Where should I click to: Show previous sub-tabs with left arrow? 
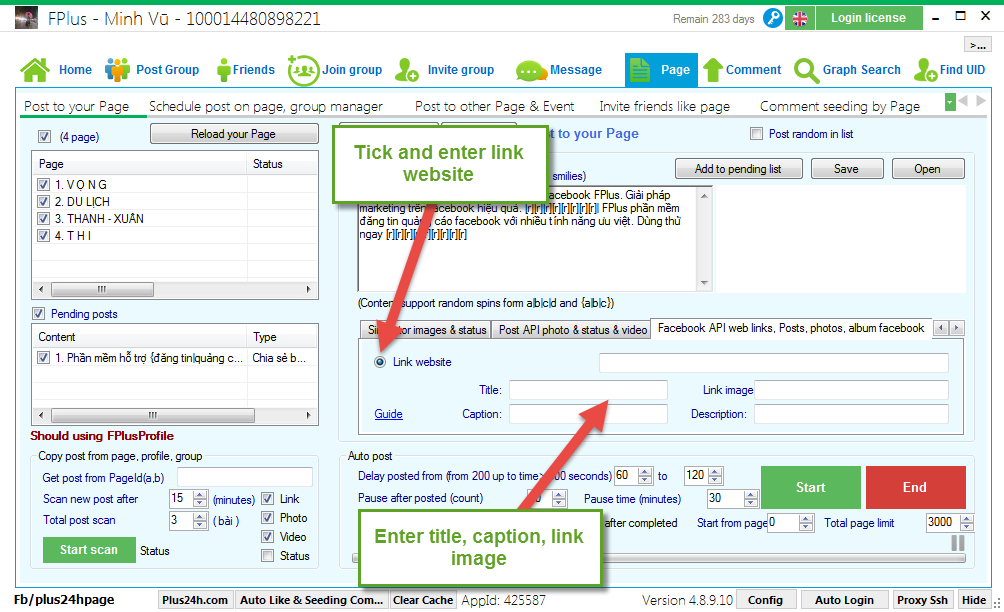(x=963, y=101)
